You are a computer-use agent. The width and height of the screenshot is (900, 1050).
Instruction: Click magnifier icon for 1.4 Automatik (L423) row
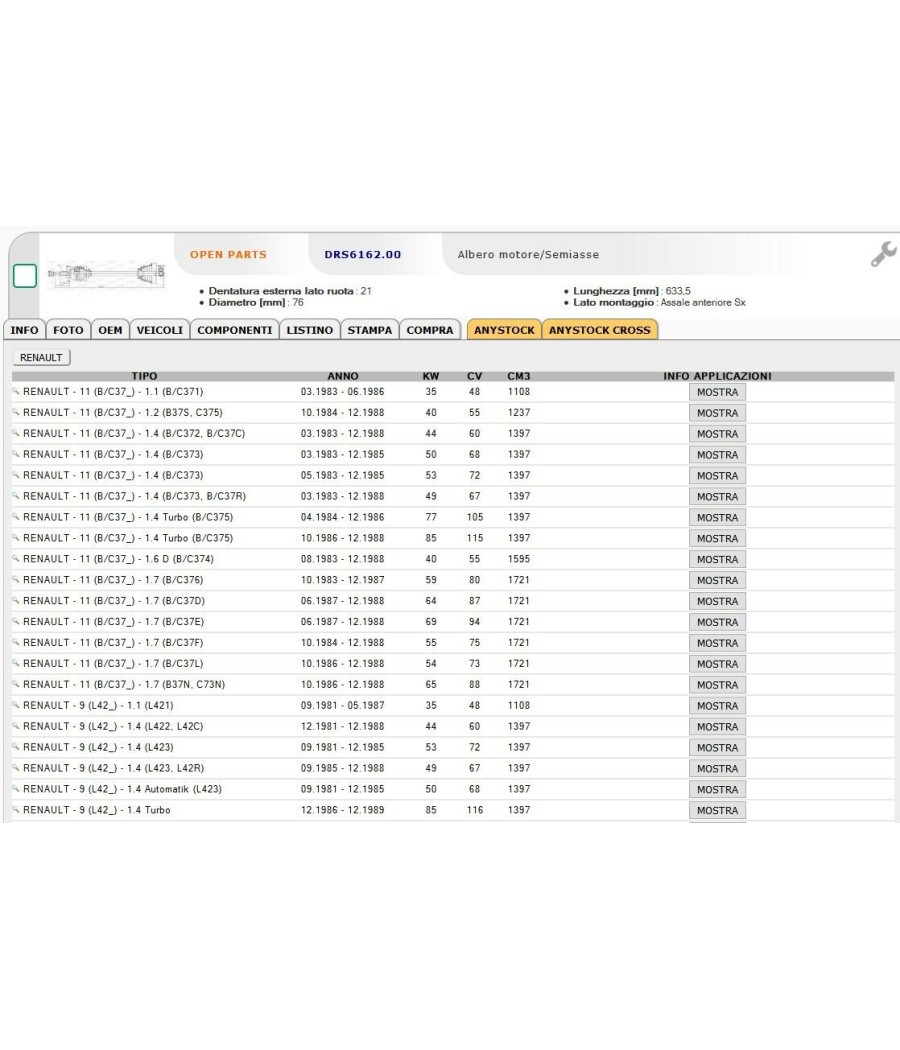coord(15,788)
